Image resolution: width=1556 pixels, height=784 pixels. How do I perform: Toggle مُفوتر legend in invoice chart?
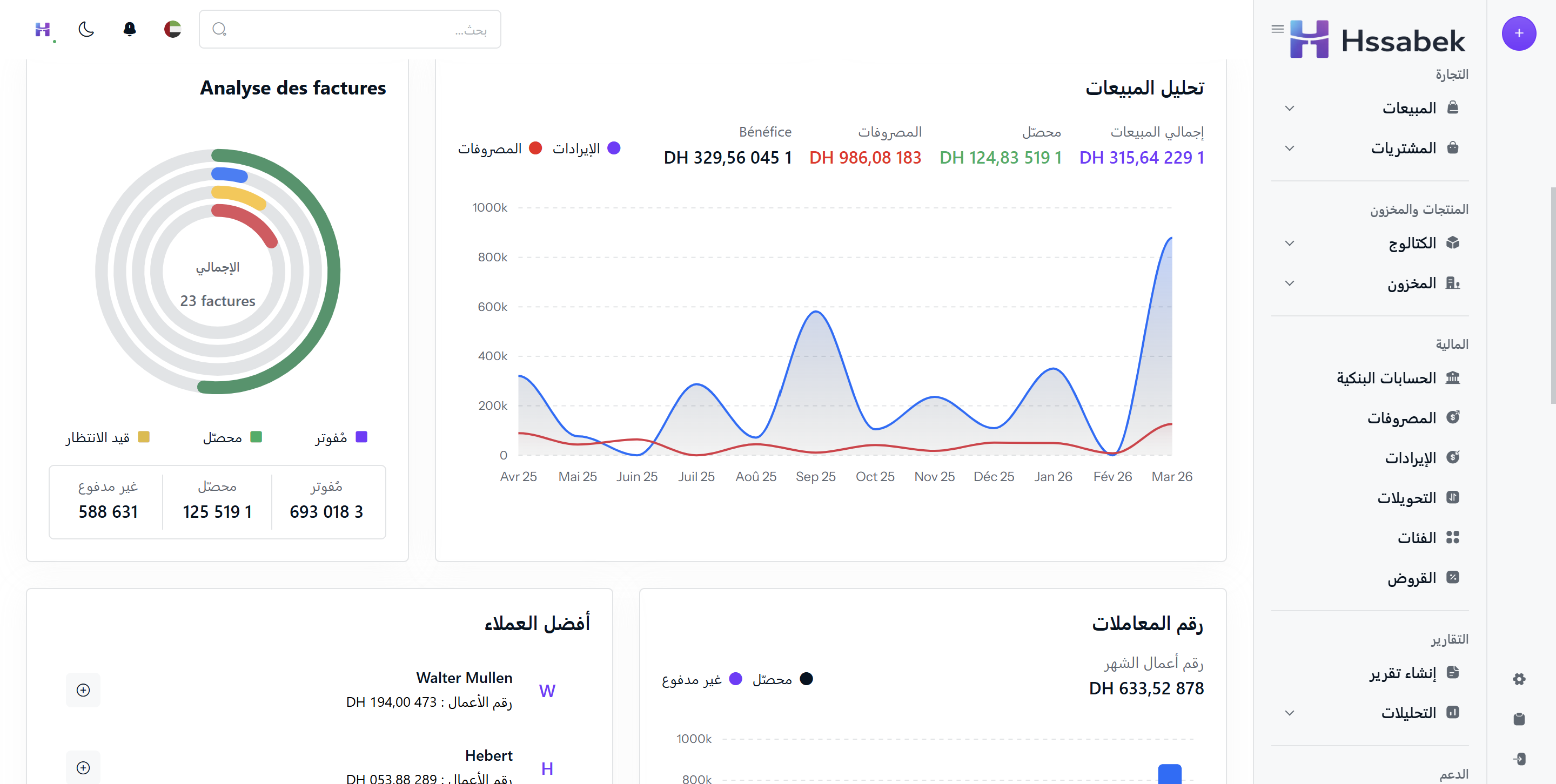341,437
